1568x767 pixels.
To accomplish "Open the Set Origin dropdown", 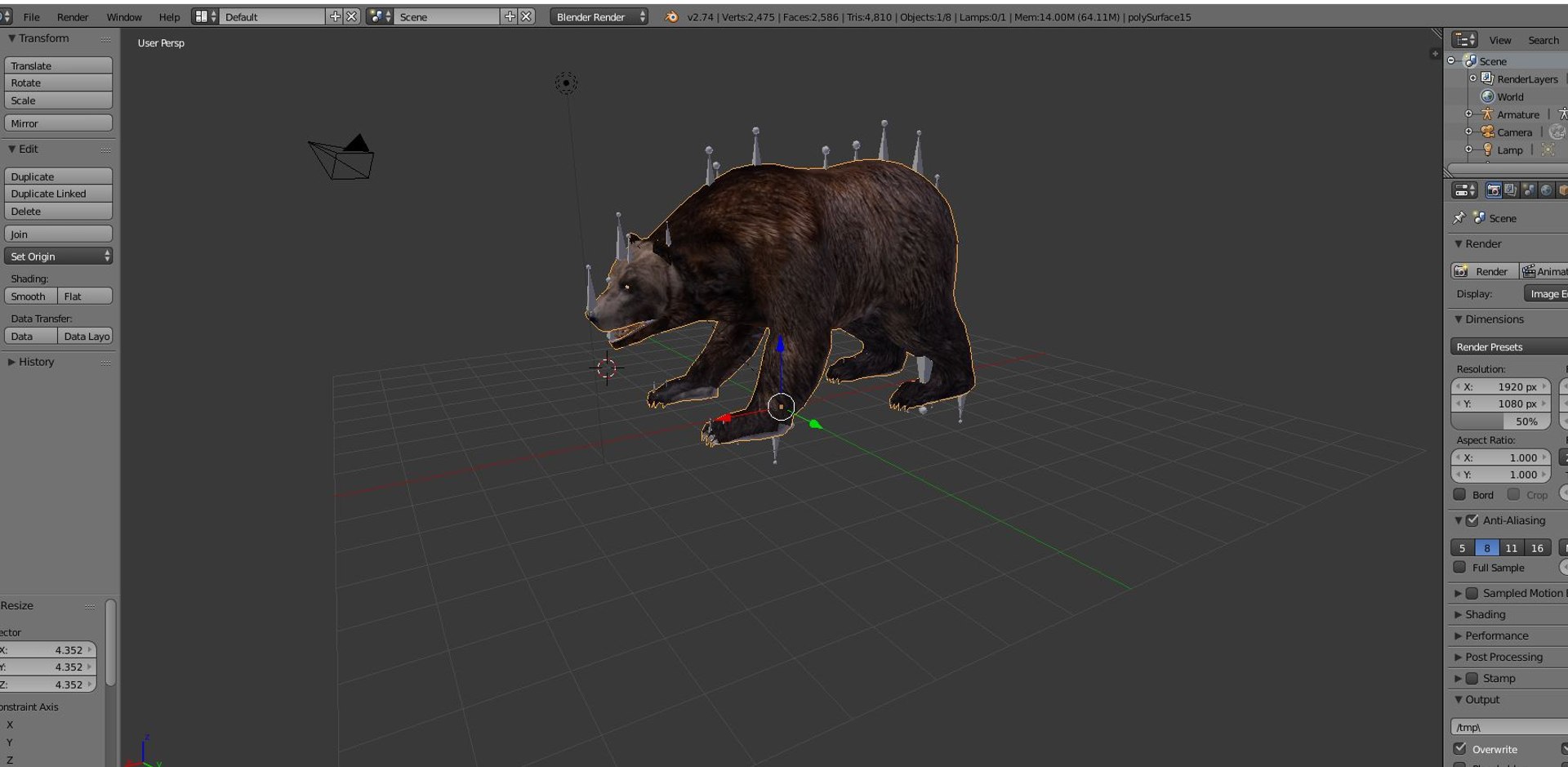I will [58, 256].
